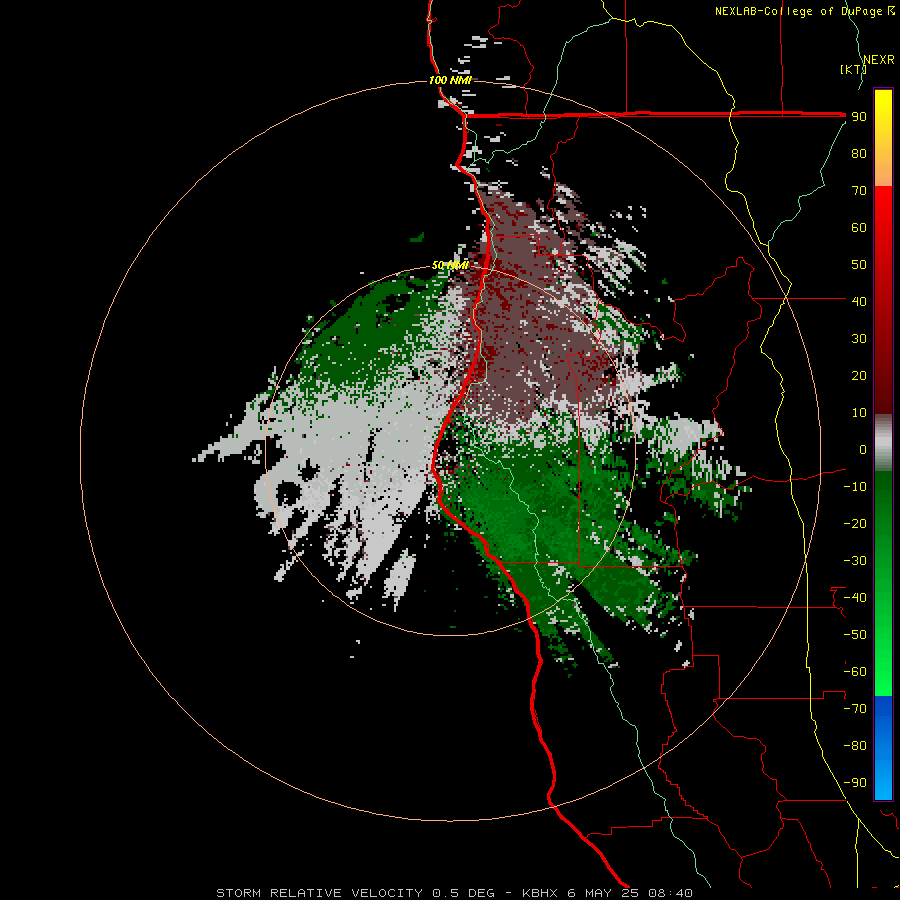Click the 6 MAY 25 date text
The width and height of the screenshot is (900, 900).
(603, 893)
